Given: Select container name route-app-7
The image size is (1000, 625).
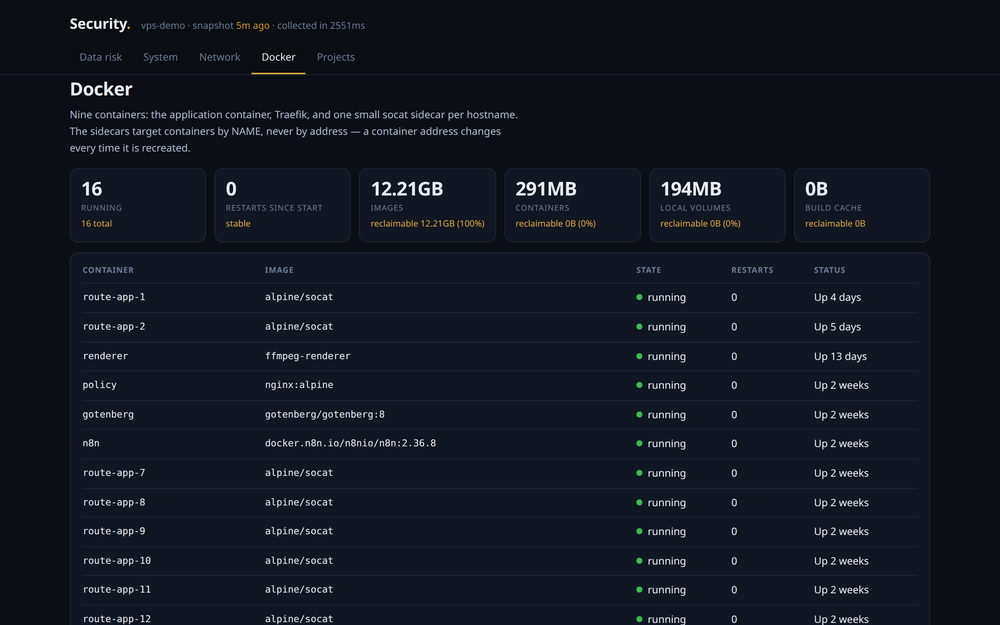Looking at the screenshot, I should coord(114,473).
